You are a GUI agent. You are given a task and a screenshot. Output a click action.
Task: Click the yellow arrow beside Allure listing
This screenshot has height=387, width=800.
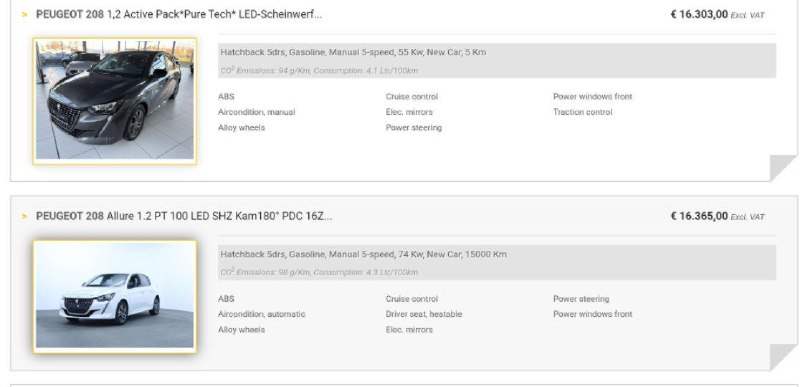click(x=24, y=217)
